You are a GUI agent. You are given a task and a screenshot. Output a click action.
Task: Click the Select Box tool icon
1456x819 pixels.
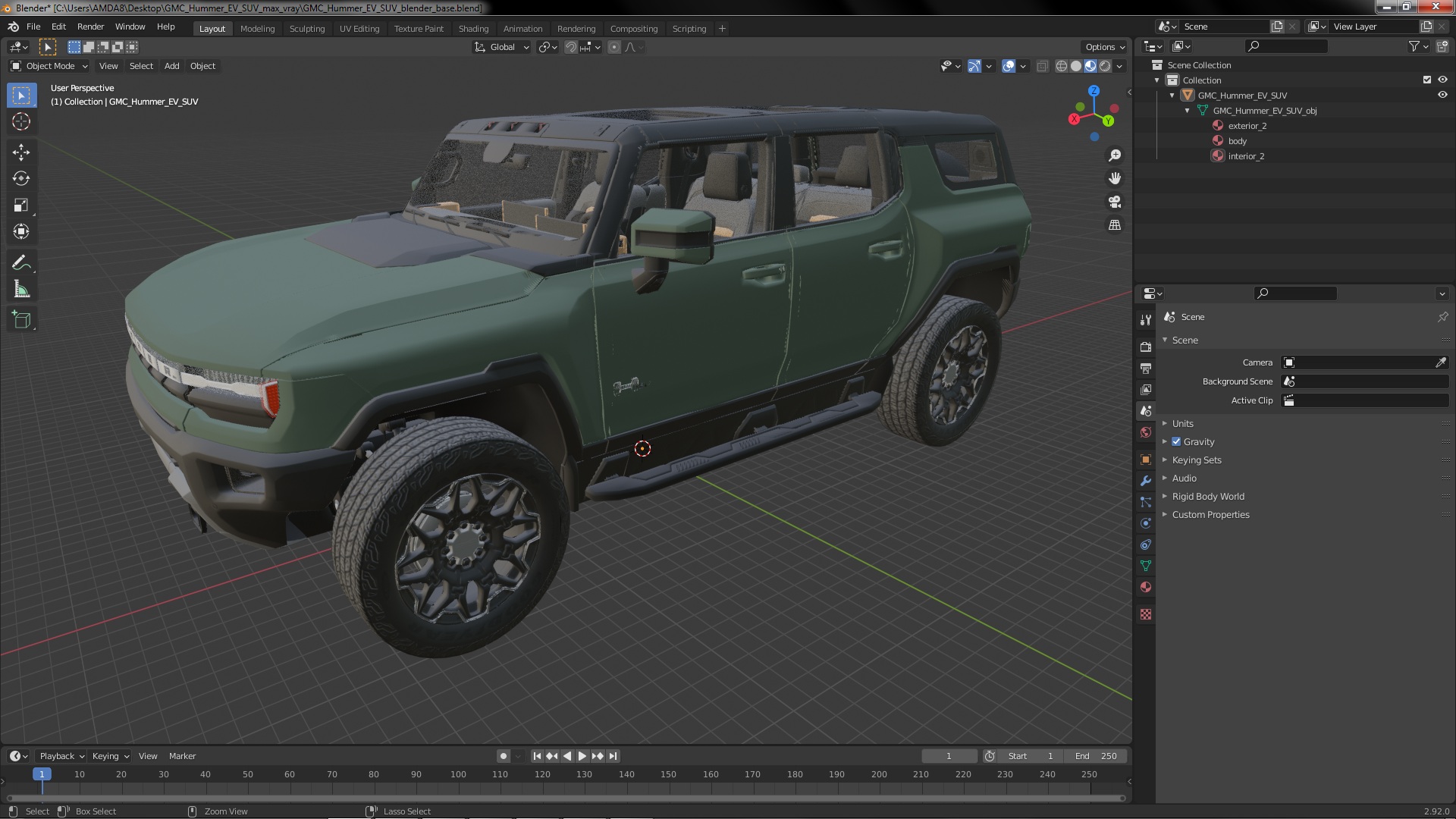point(21,95)
